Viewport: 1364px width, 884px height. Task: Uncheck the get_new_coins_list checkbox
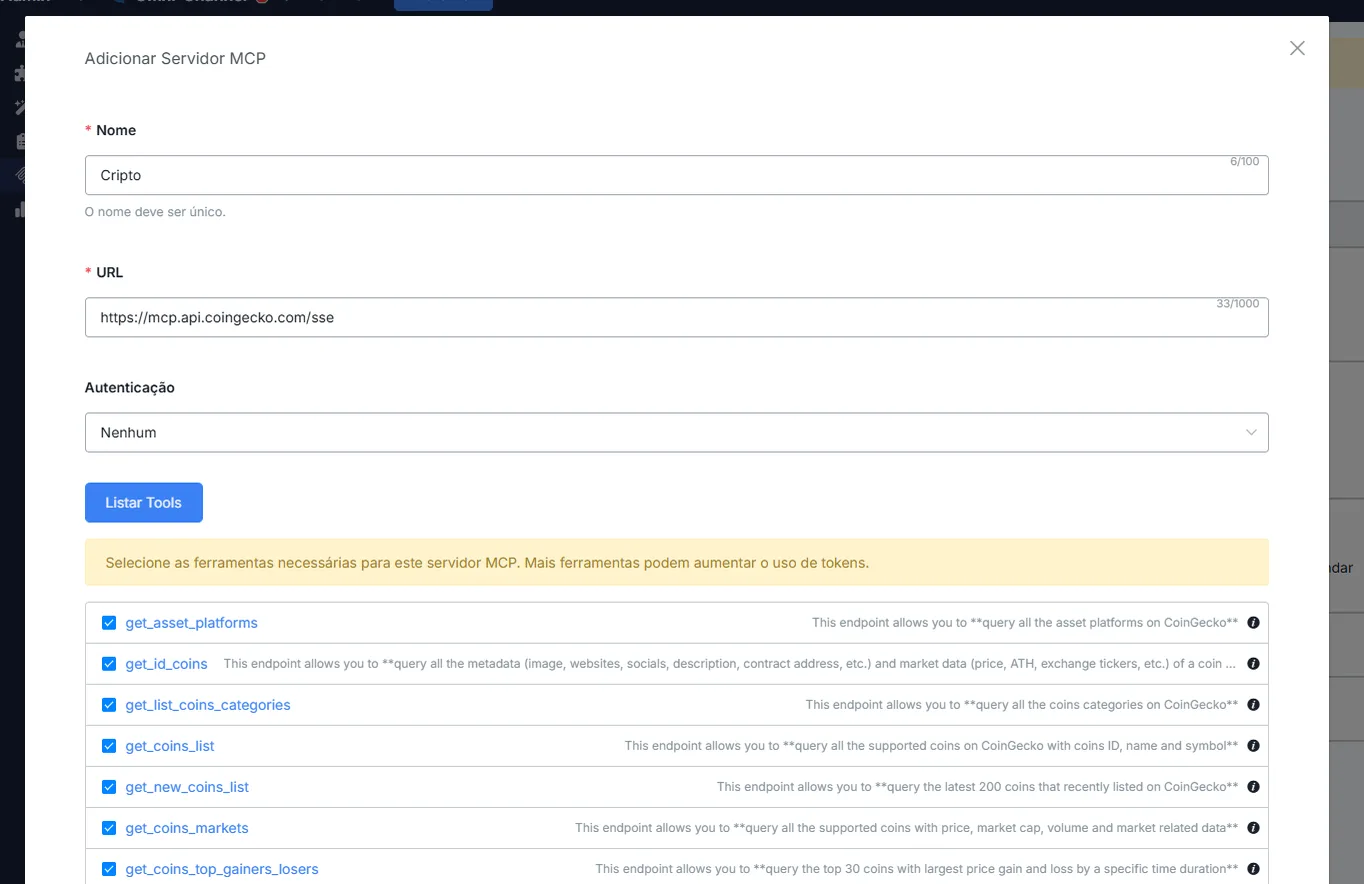(109, 787)
